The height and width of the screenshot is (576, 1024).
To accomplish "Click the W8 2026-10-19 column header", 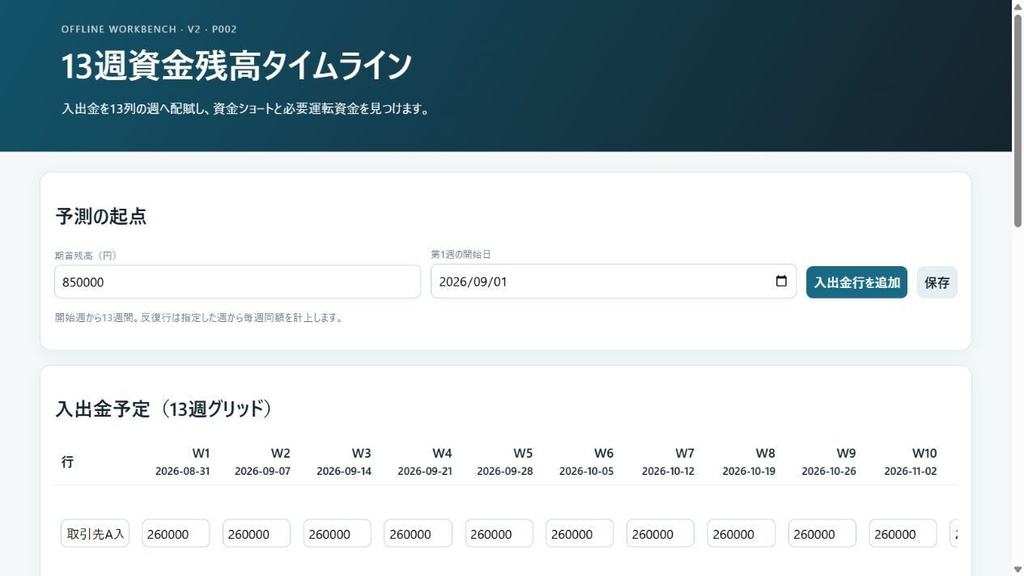I will (748, 462).
